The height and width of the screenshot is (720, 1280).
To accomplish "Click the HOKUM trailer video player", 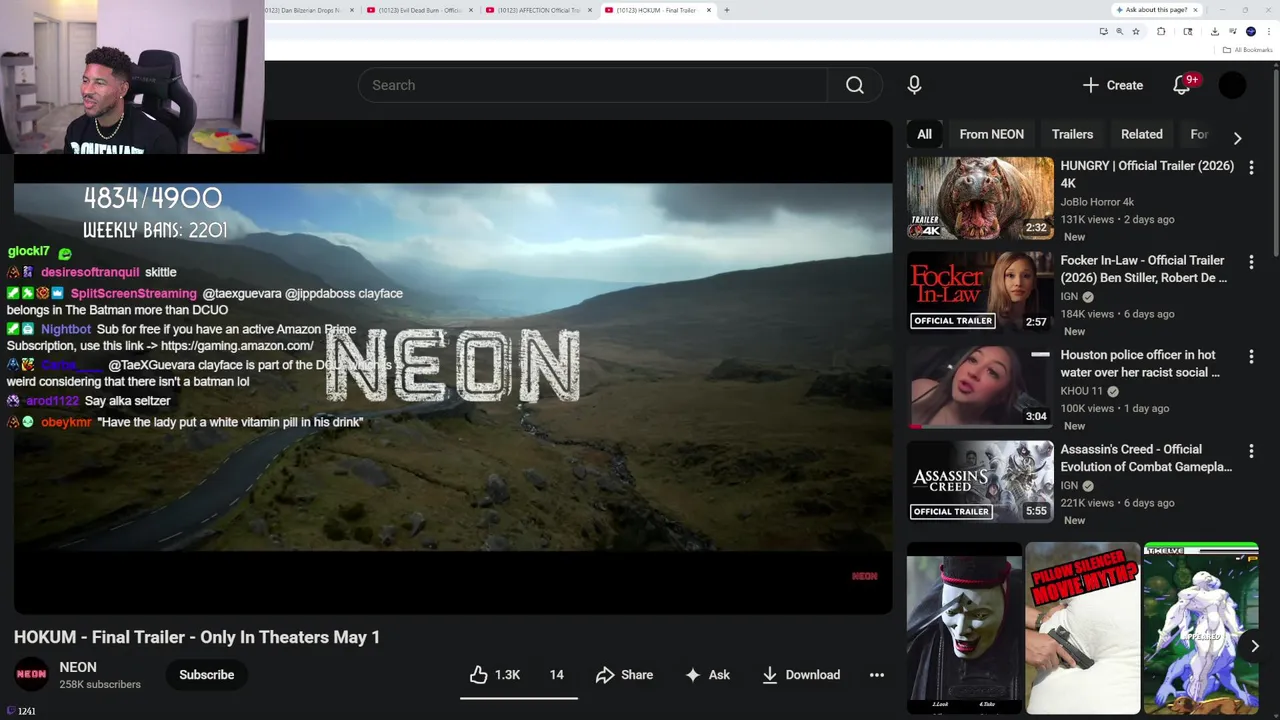I will [453, 367].
